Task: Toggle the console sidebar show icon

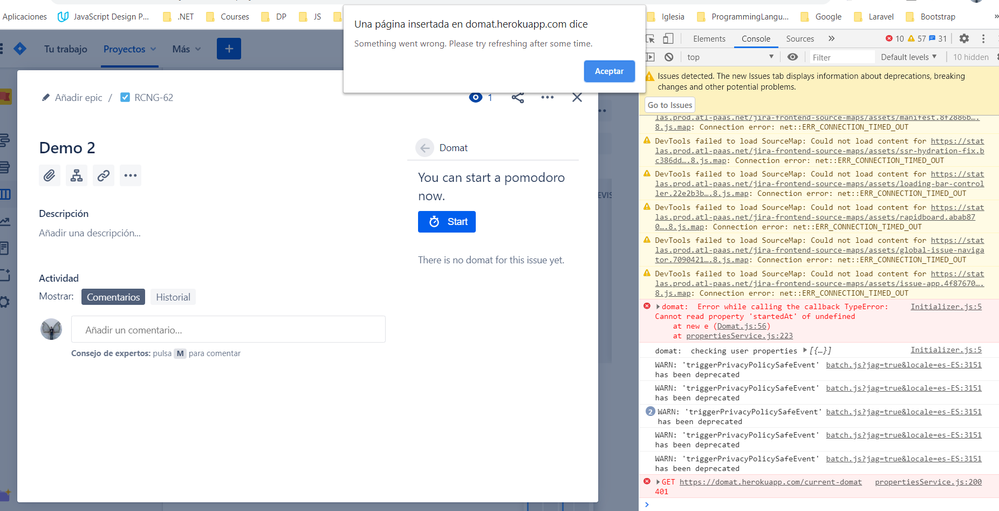Action: pyautogui.click(x=649, y=57)
